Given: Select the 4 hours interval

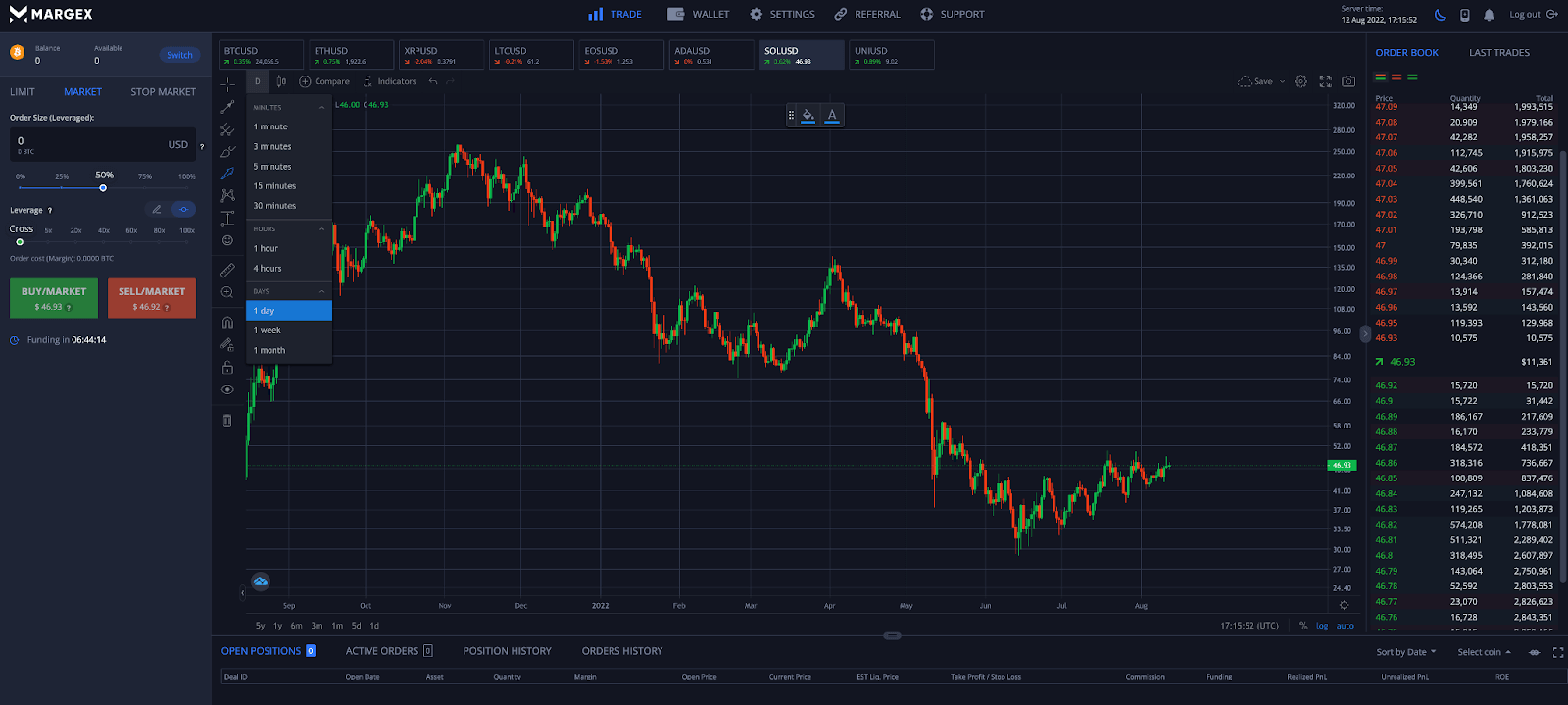Looking at the screenshot, I should (x=268, y=268).
